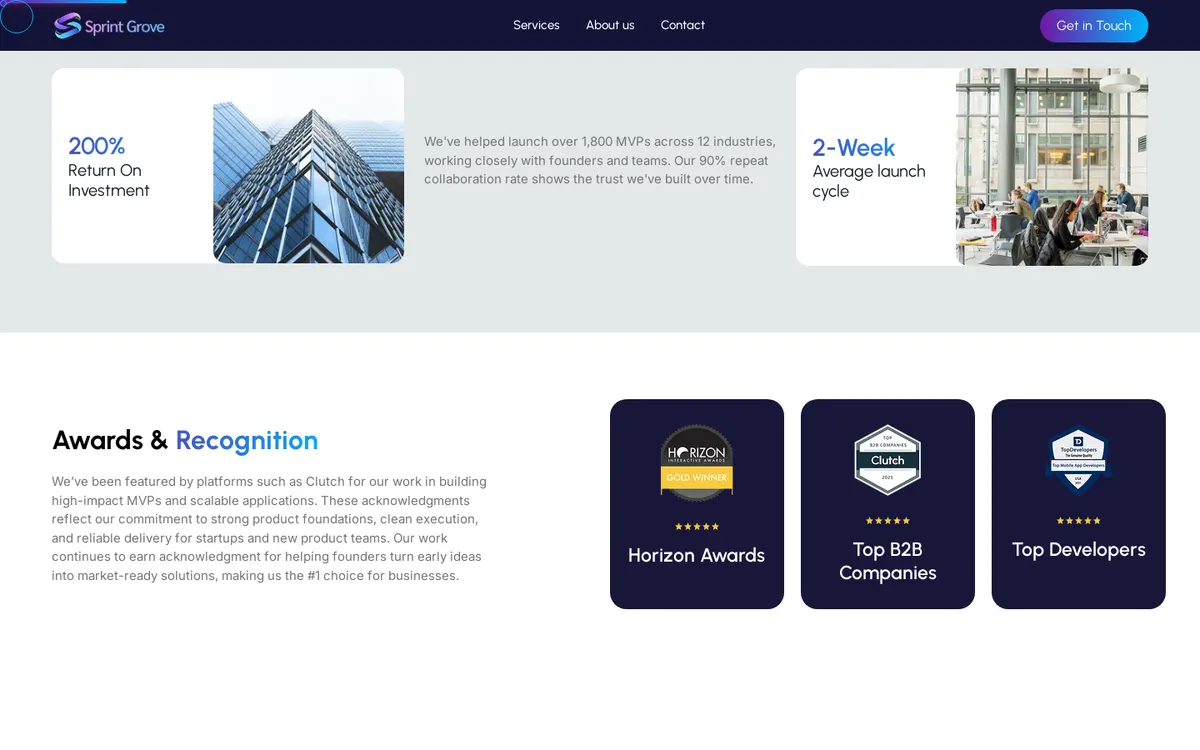The width and height of the screenshot is (1200, 750).
Task: Open the Services menu item
Action: click(x=536, y=25)
